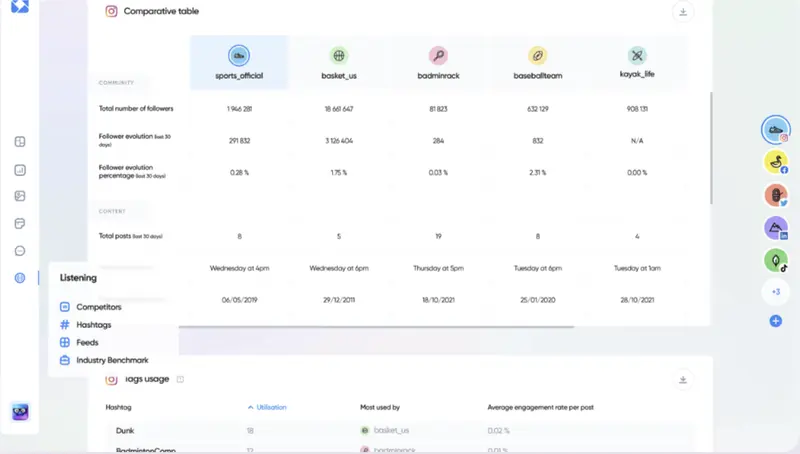
Task: Click the analytics bar chart sidebar icon
Action: [20, 170]
